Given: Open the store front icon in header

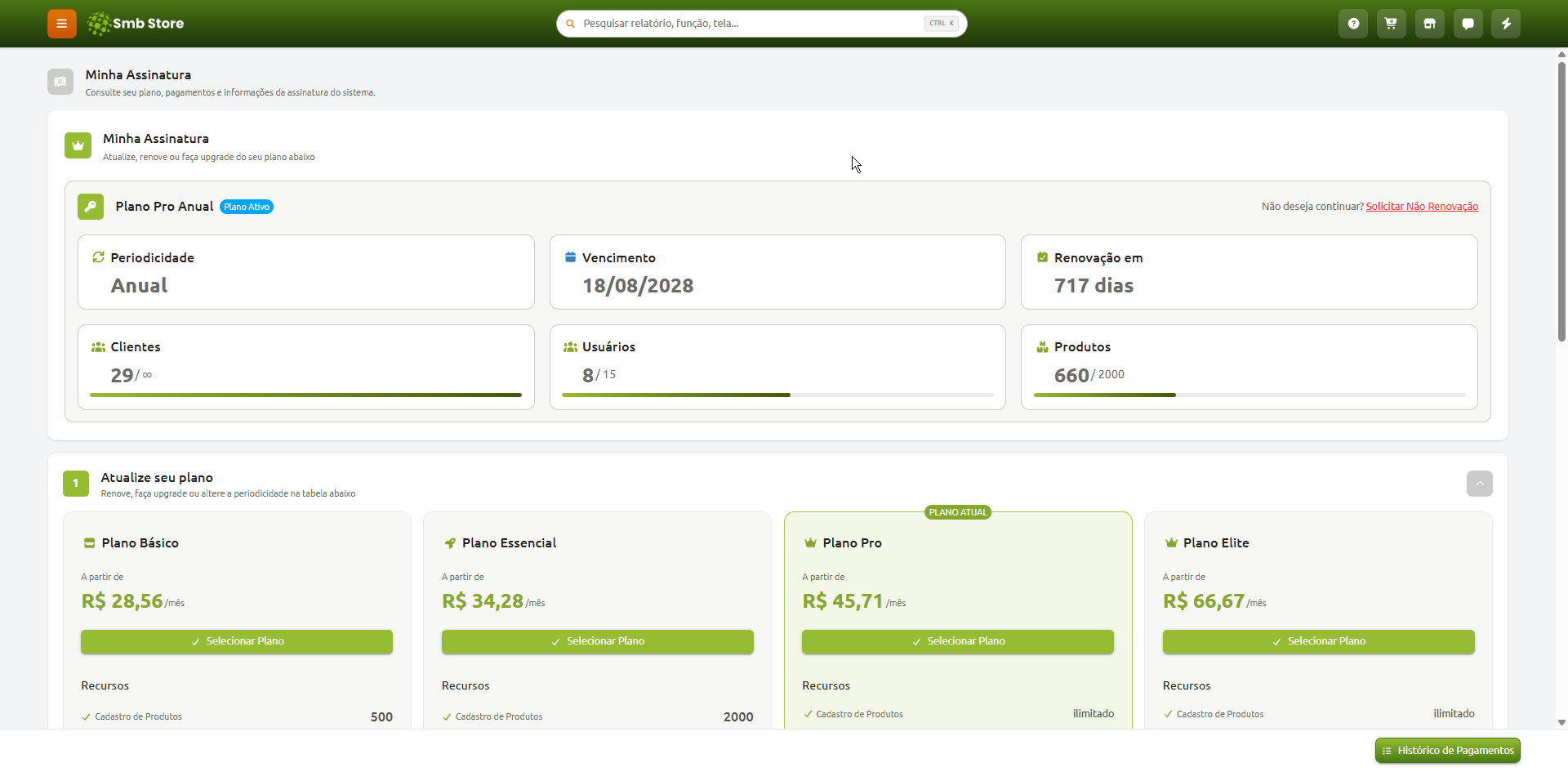Looking at the screenshot, I should (1429, 24).
